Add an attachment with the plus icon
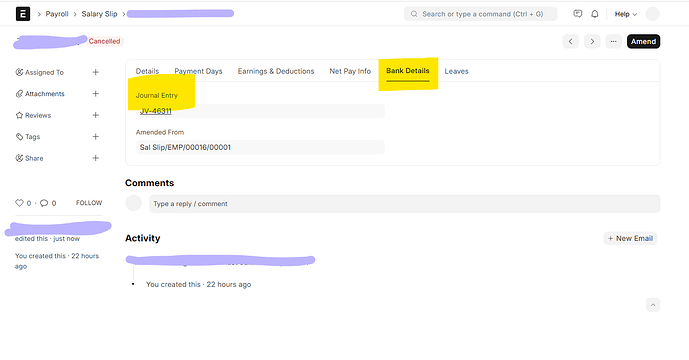689x360 pixels. click(95, 94)
